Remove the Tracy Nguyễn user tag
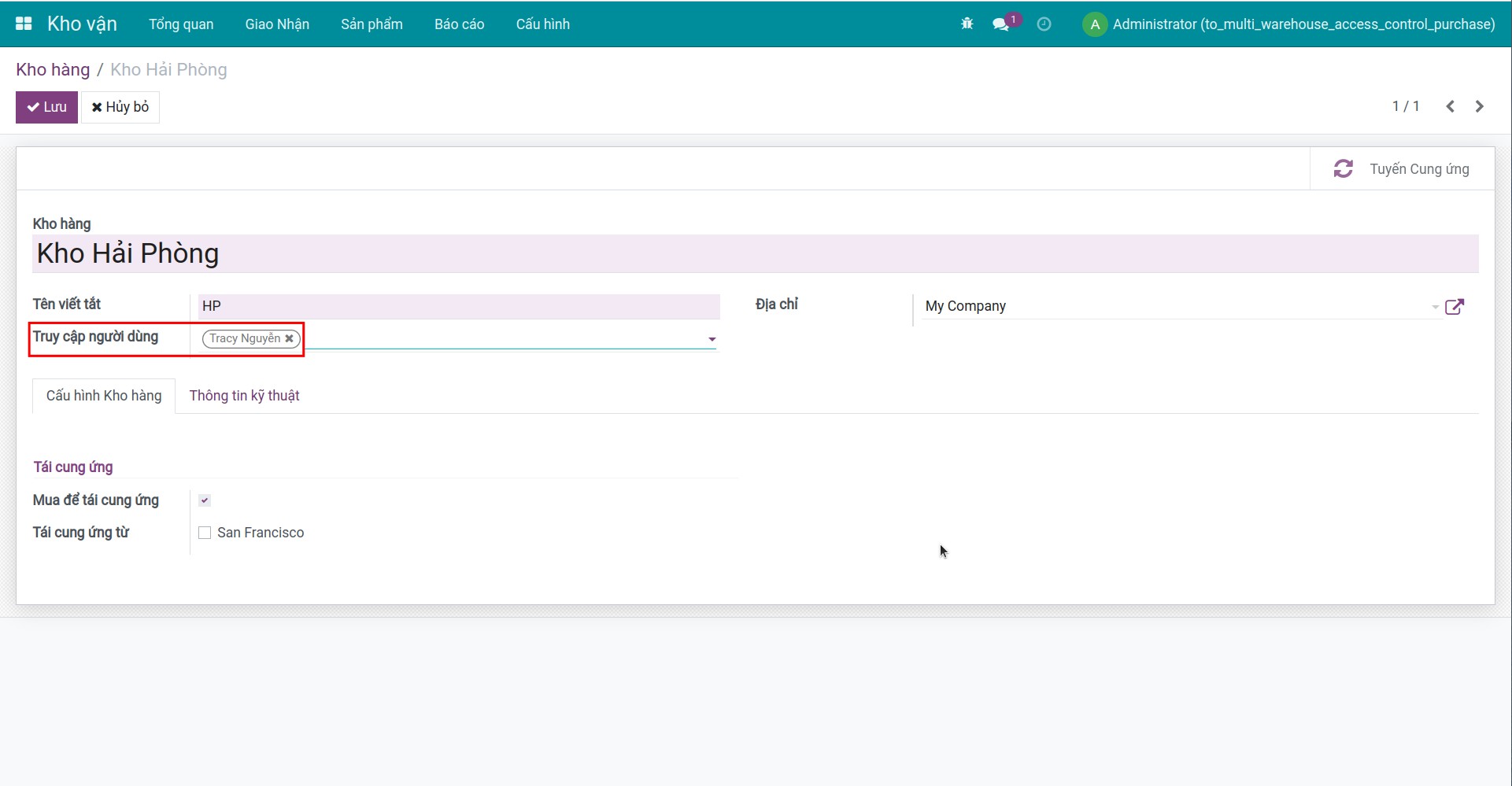Viewport: 1512px width, 786px height. click(290, 338)
